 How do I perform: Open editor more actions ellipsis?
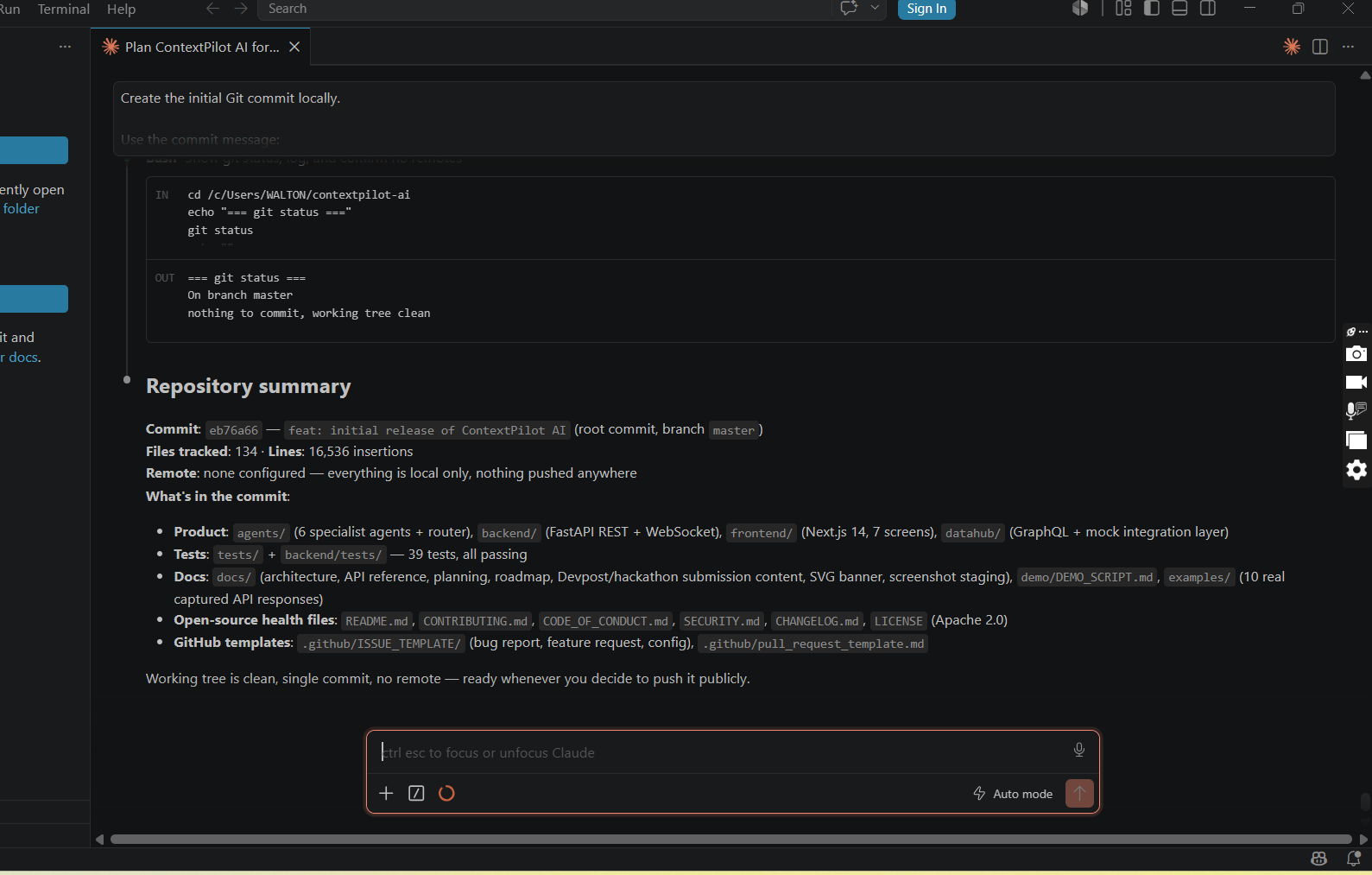point(1348,47)
